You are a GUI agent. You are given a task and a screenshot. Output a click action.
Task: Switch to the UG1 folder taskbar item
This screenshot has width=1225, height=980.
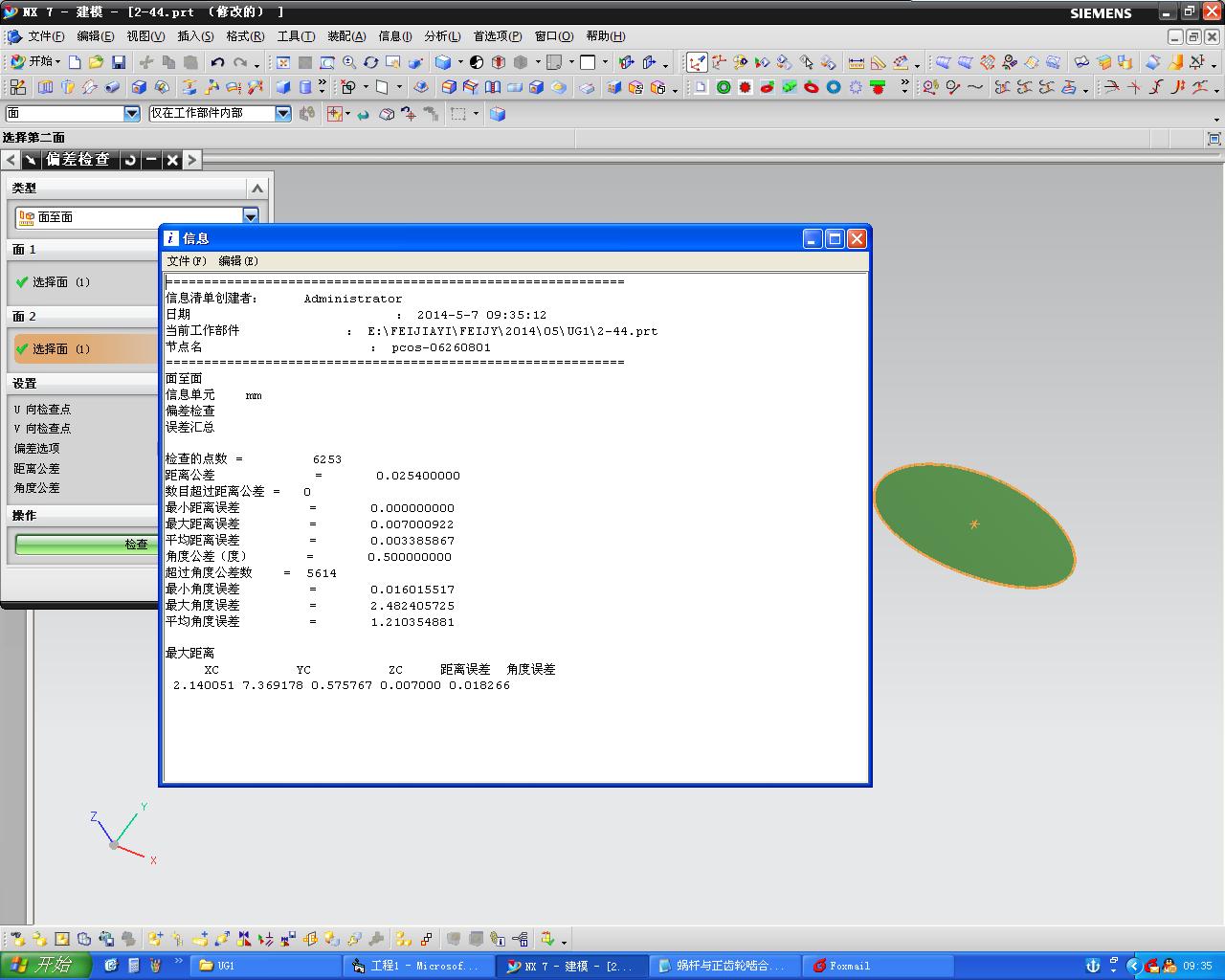pos(265,966)
